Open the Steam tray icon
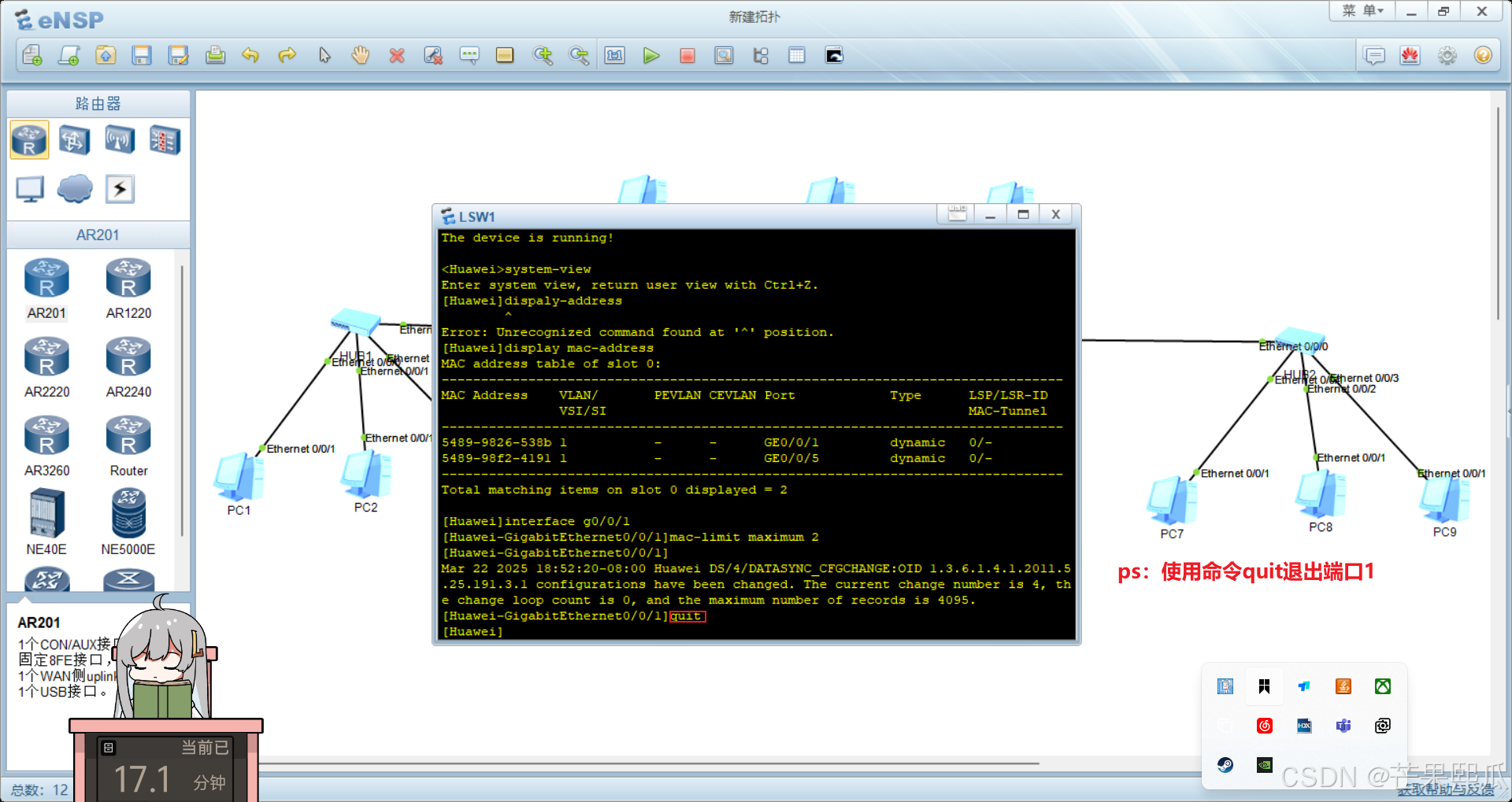 (1225, 765)
